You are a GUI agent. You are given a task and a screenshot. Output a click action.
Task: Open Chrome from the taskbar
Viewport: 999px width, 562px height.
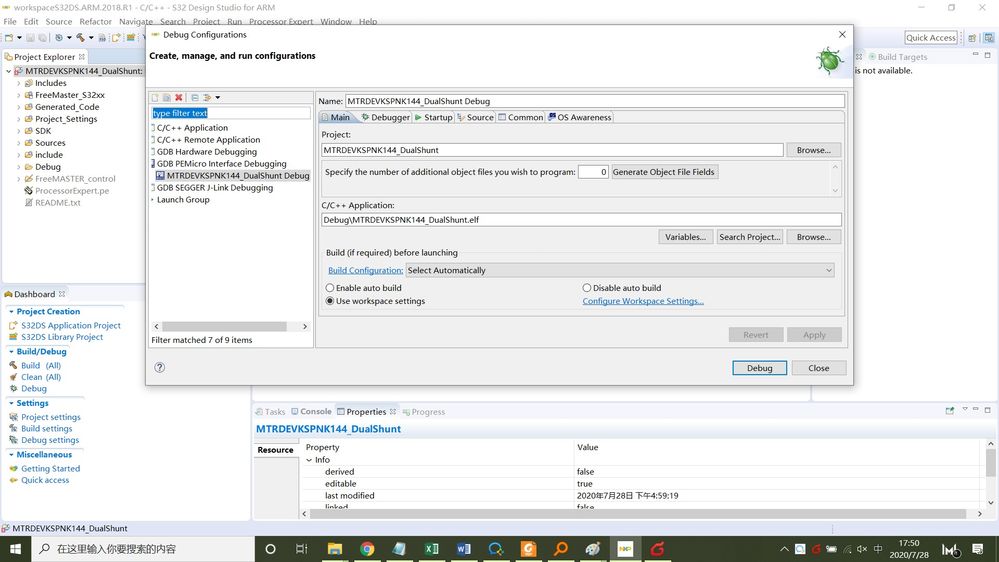point(367,549)
